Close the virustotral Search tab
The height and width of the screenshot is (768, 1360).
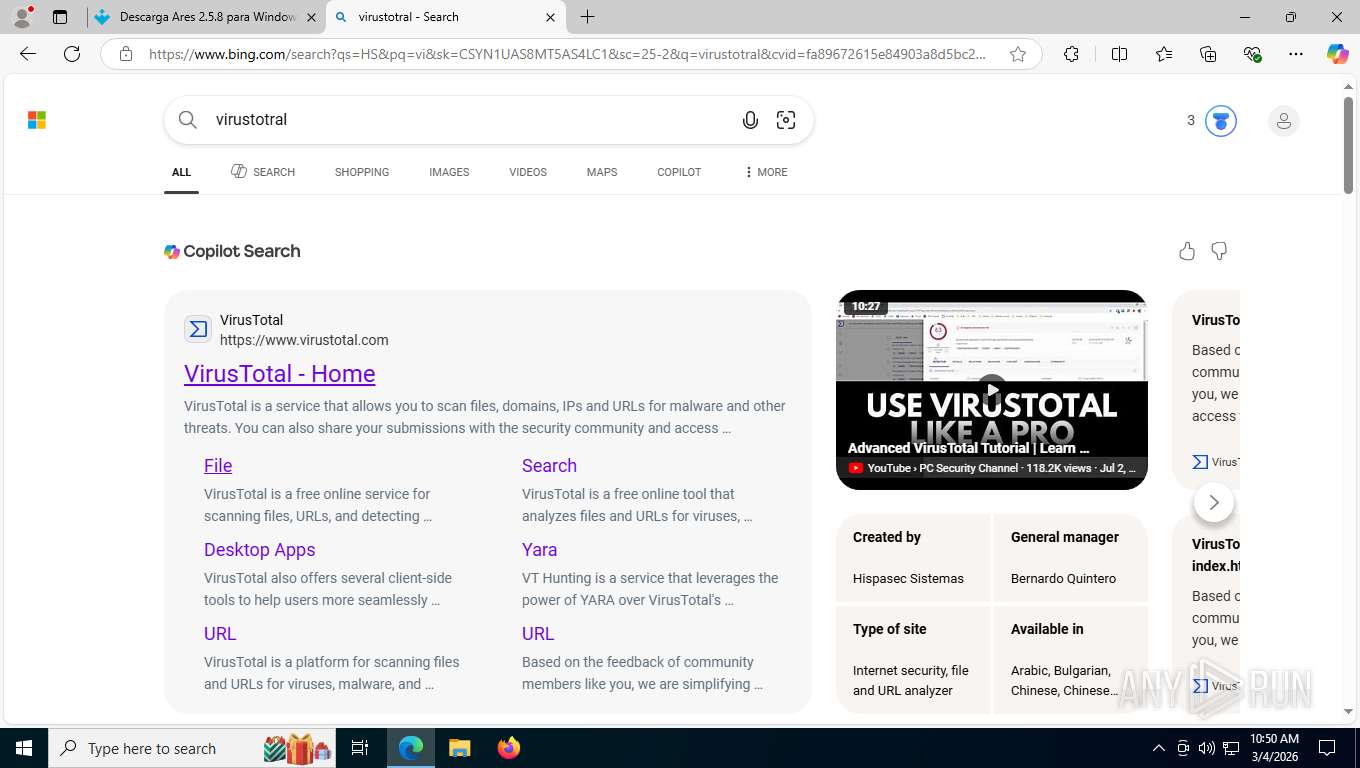550,17
